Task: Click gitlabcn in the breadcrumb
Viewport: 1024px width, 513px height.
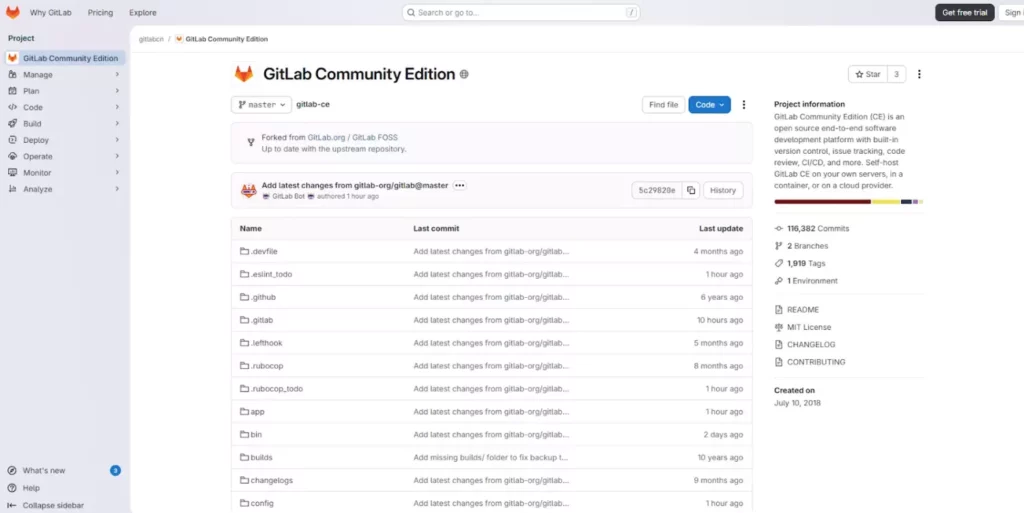Action: click(x=151, y=39)
